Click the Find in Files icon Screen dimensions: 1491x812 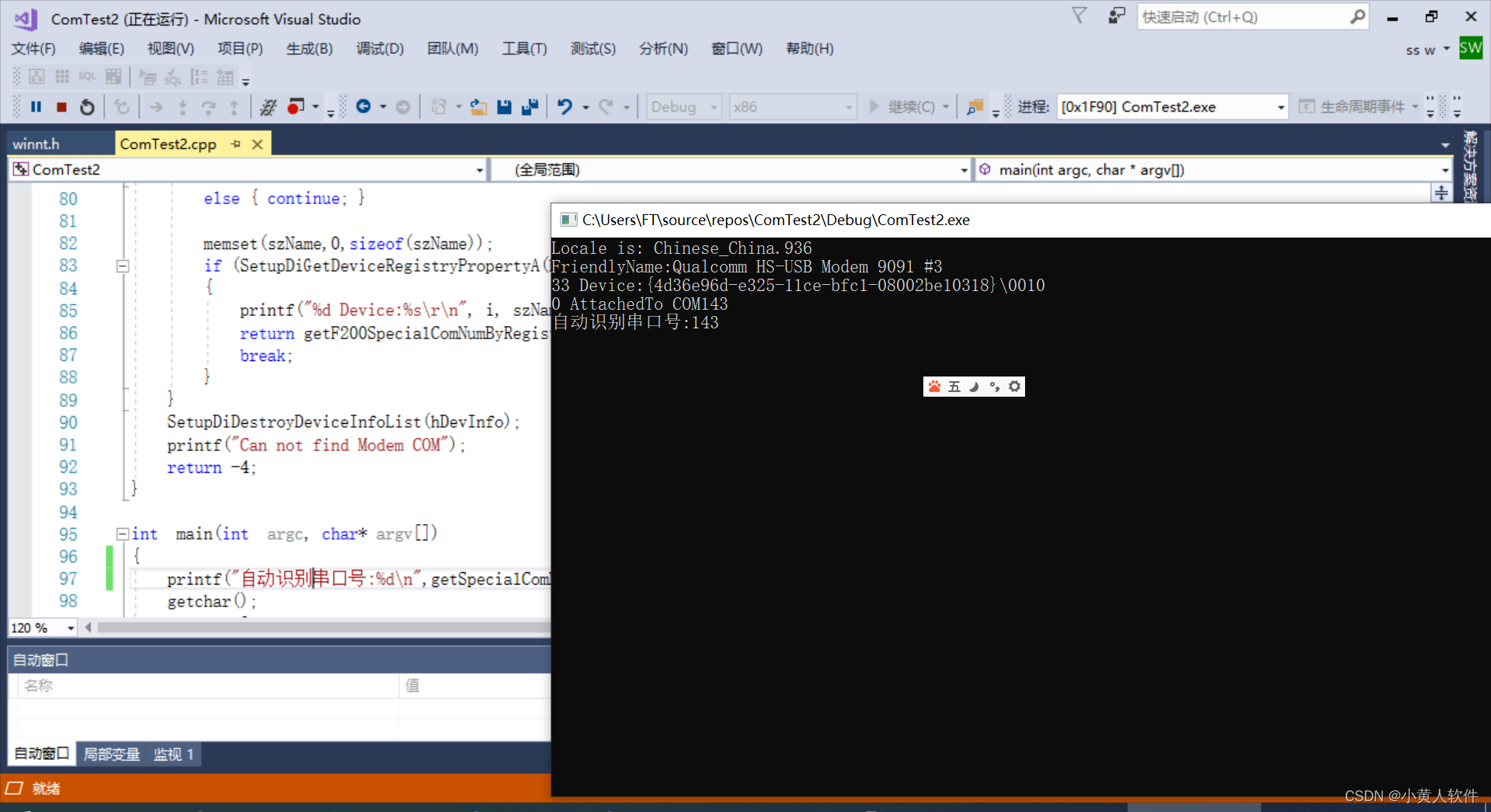[975, 107]
